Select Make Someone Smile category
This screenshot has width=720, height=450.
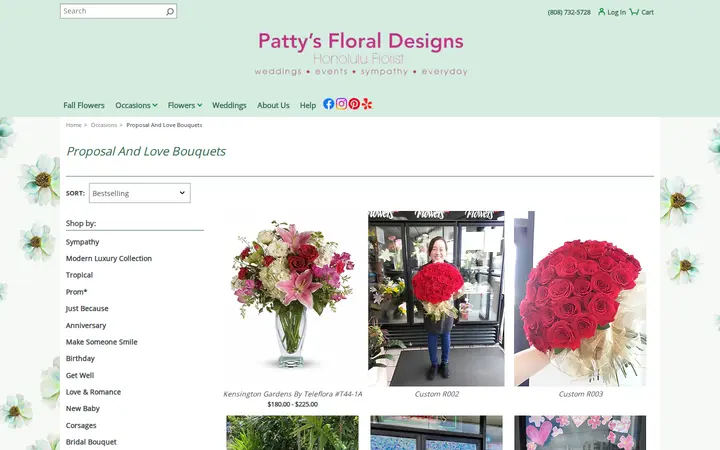coord(101,342)
